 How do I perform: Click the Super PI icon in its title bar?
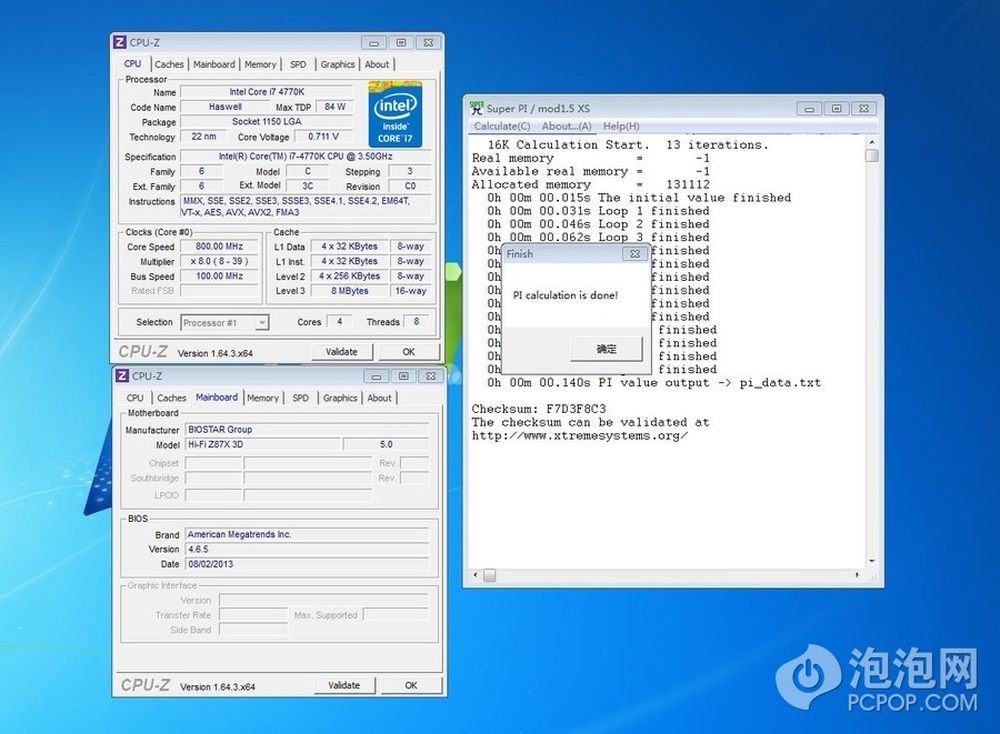point(476,108)
